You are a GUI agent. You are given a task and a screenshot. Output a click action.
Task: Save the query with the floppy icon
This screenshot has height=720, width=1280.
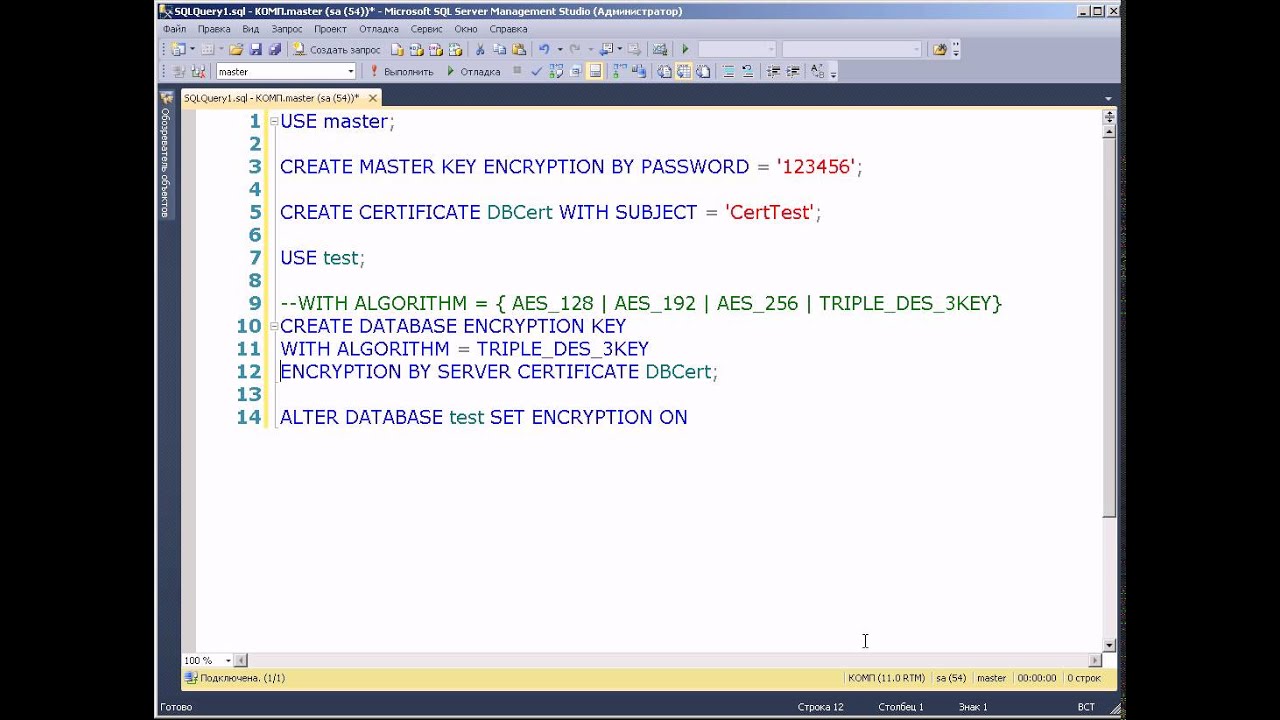255,49
